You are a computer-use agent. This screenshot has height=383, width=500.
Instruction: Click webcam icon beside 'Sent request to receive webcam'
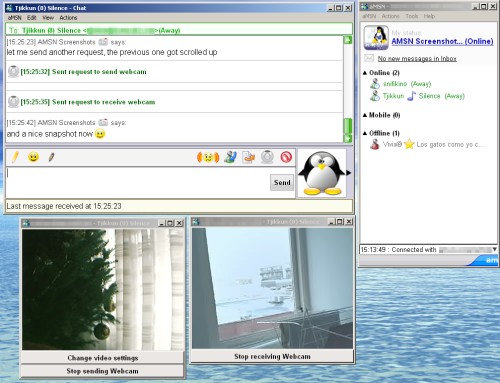[x=13, y=102]
